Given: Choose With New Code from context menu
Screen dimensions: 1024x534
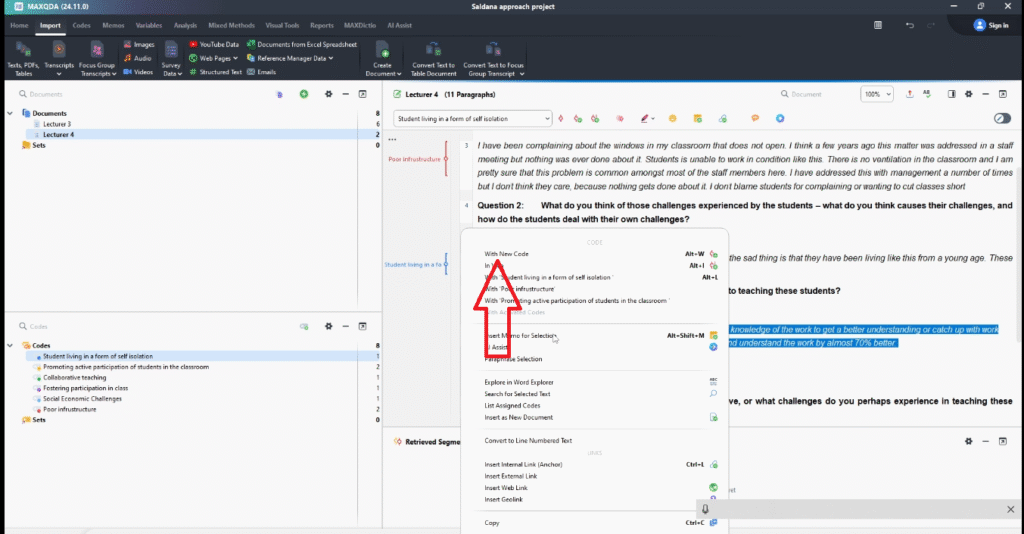Looking at the screenshot, I should (x=506, y=254).
